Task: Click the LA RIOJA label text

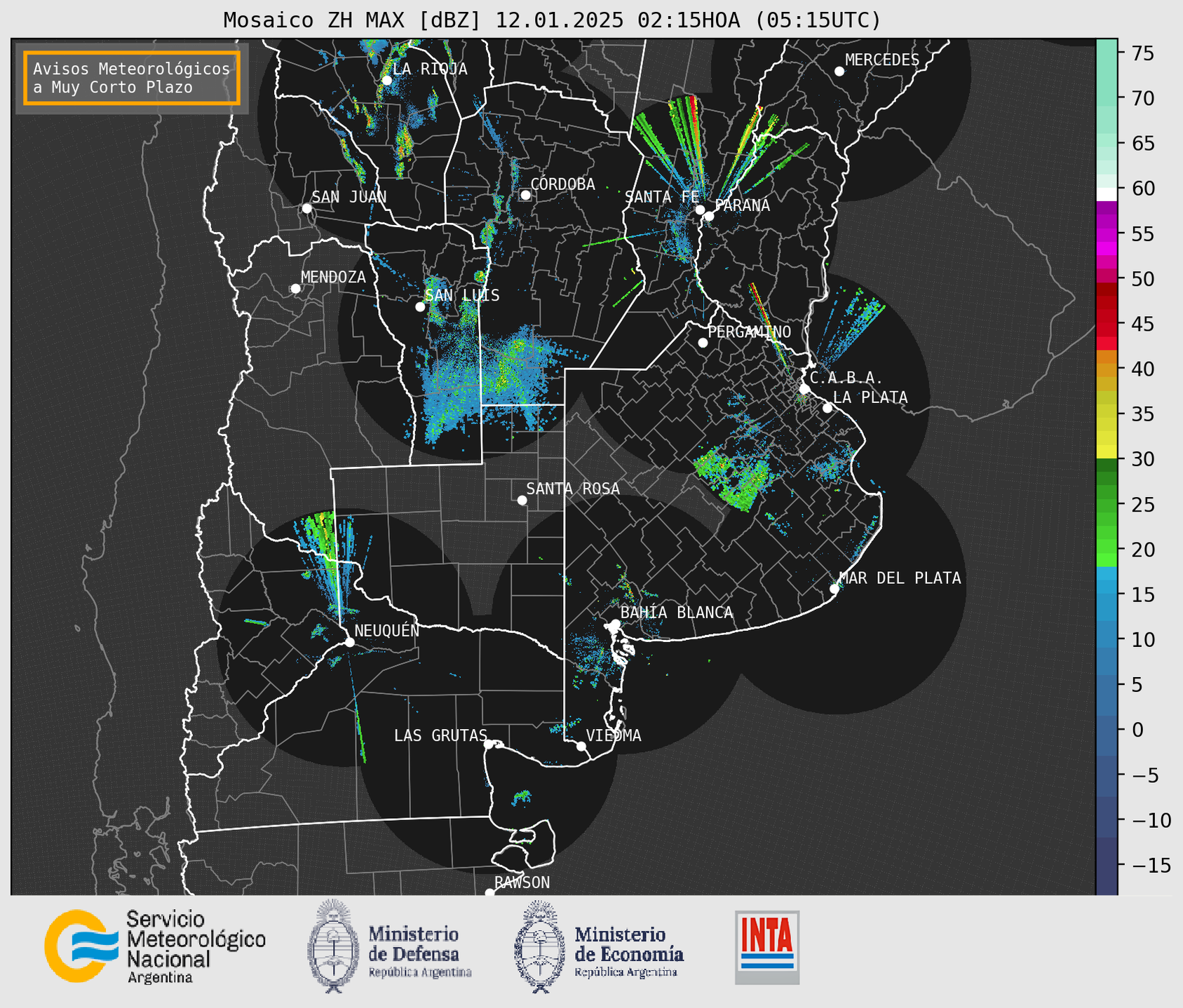Action: [x=430, y=69]
